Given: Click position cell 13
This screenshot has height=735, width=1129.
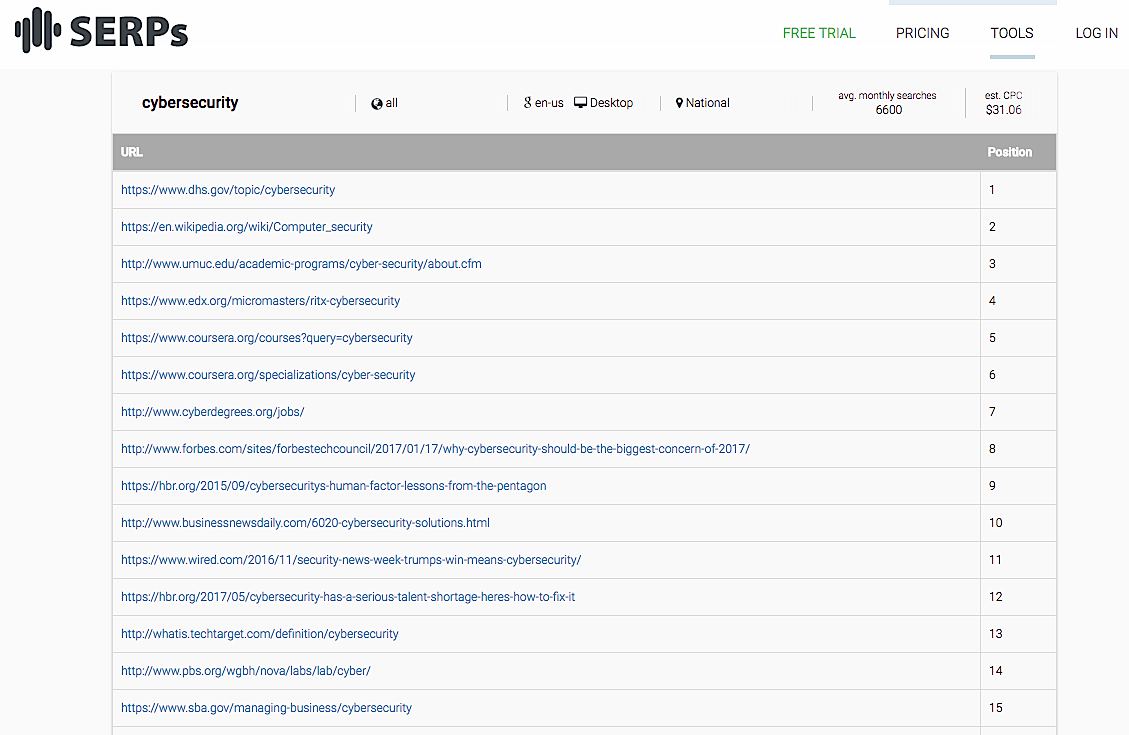Looking at the screenshot, I should pos(1018,633).
